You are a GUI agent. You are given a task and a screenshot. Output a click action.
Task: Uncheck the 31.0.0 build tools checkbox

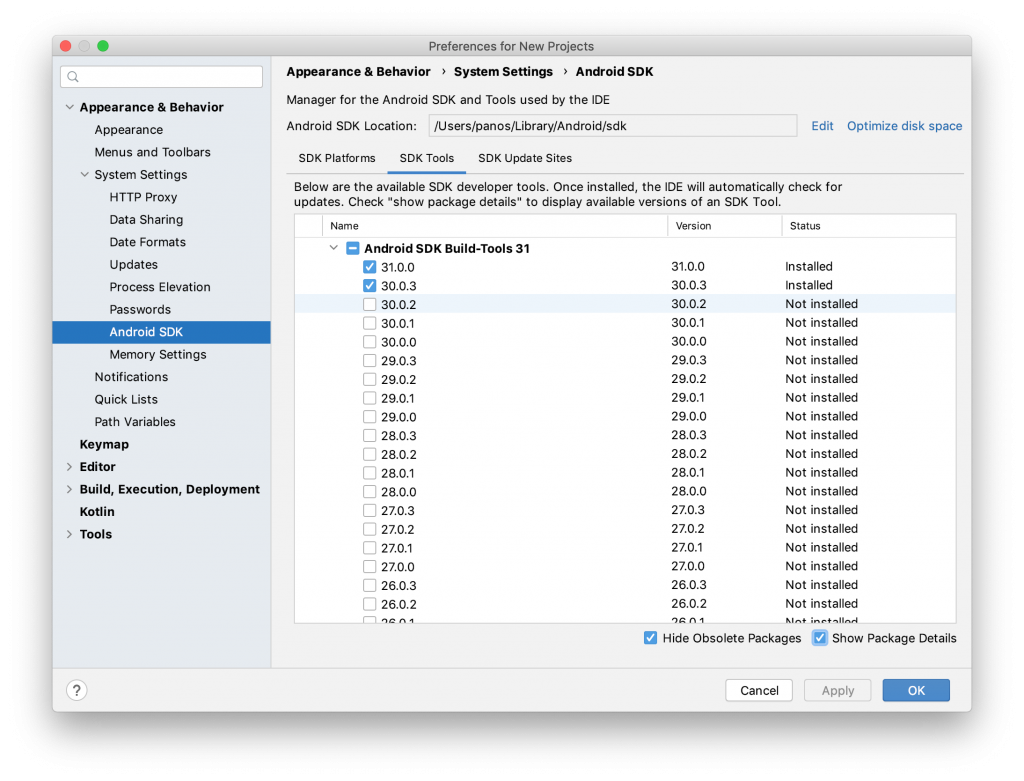click(x=370, y=267)
